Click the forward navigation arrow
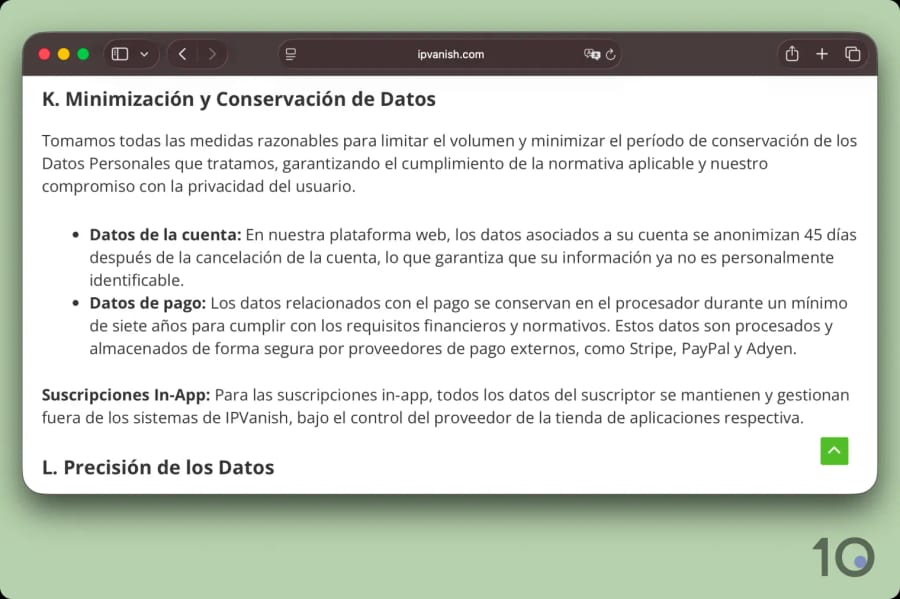This screenshot has width=900, height=599. click(212, 53)
